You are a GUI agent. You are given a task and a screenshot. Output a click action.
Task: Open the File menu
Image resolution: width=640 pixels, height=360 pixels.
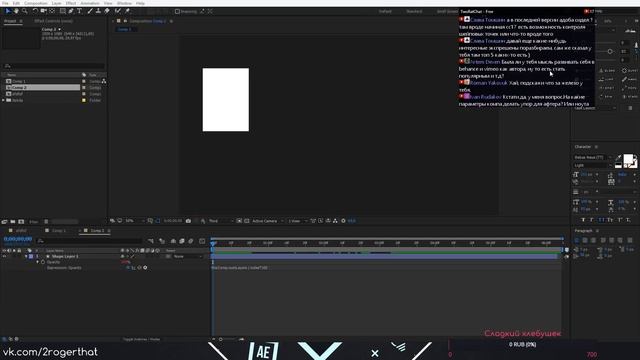5,3
